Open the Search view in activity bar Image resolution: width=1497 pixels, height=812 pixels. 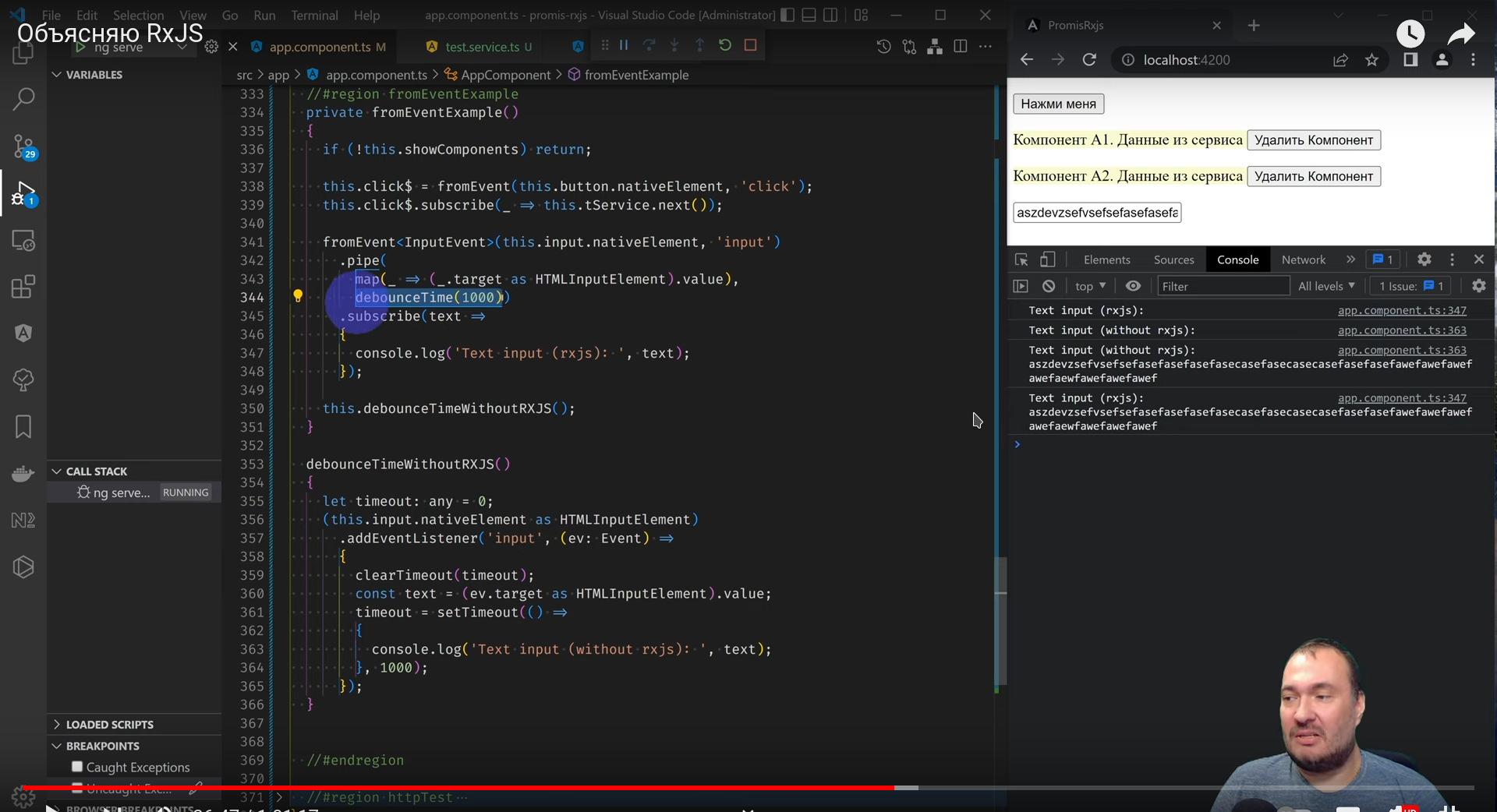[x=23, y=99]
